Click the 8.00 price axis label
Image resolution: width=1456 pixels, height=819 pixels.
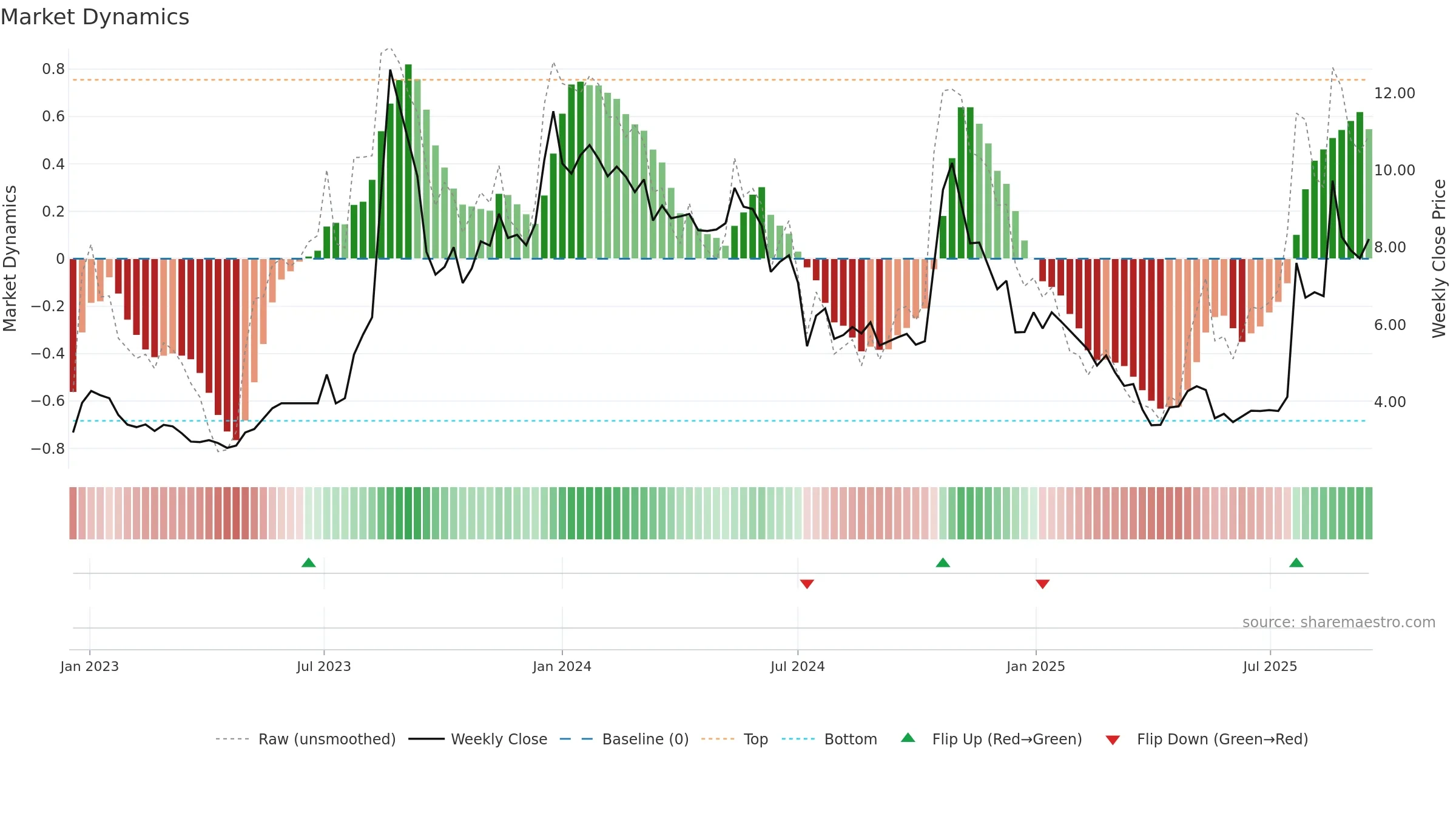[1390, 247]
